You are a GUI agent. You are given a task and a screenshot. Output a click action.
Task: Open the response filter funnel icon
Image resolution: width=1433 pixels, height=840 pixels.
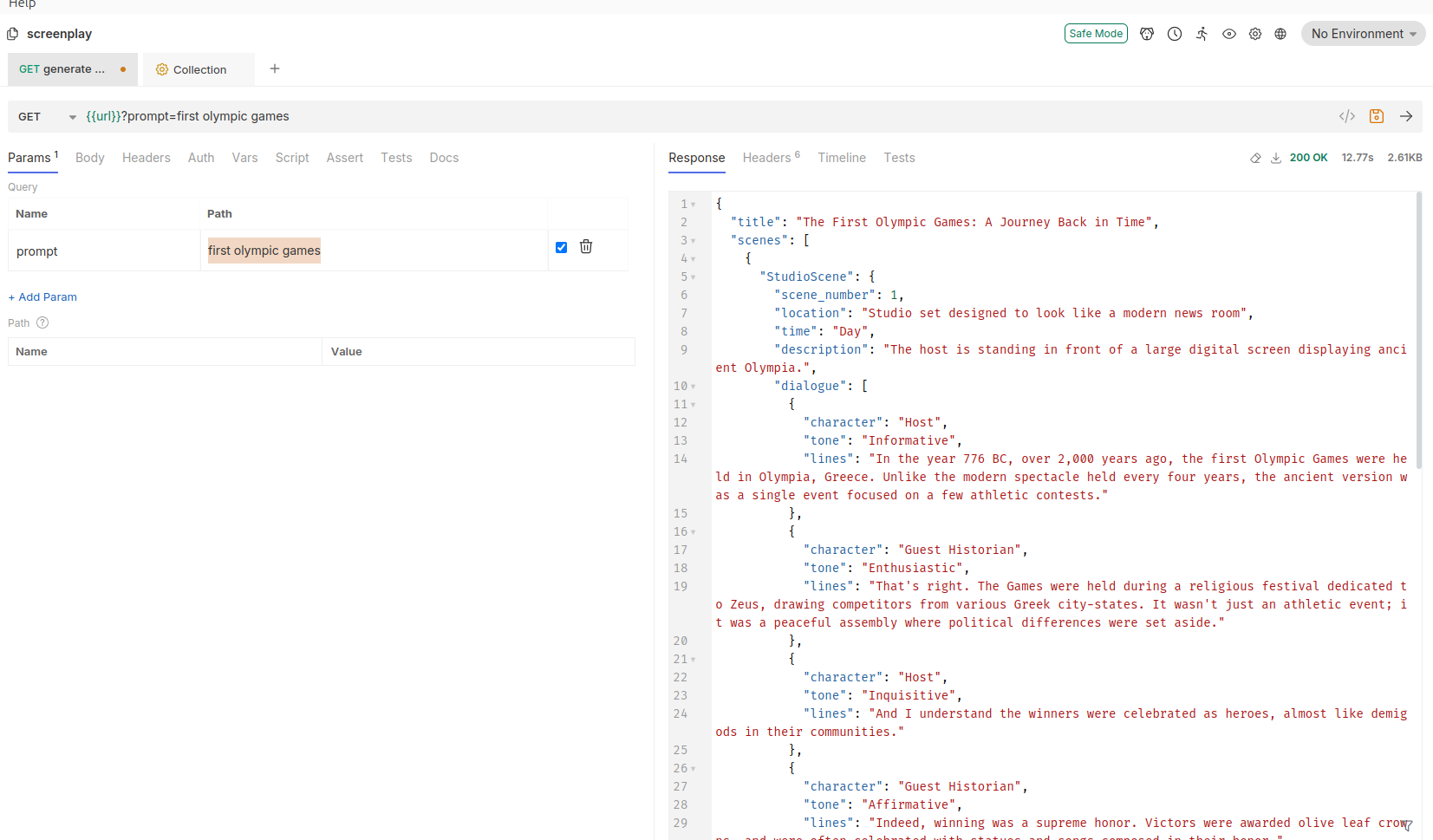[x=1407, y=825]
